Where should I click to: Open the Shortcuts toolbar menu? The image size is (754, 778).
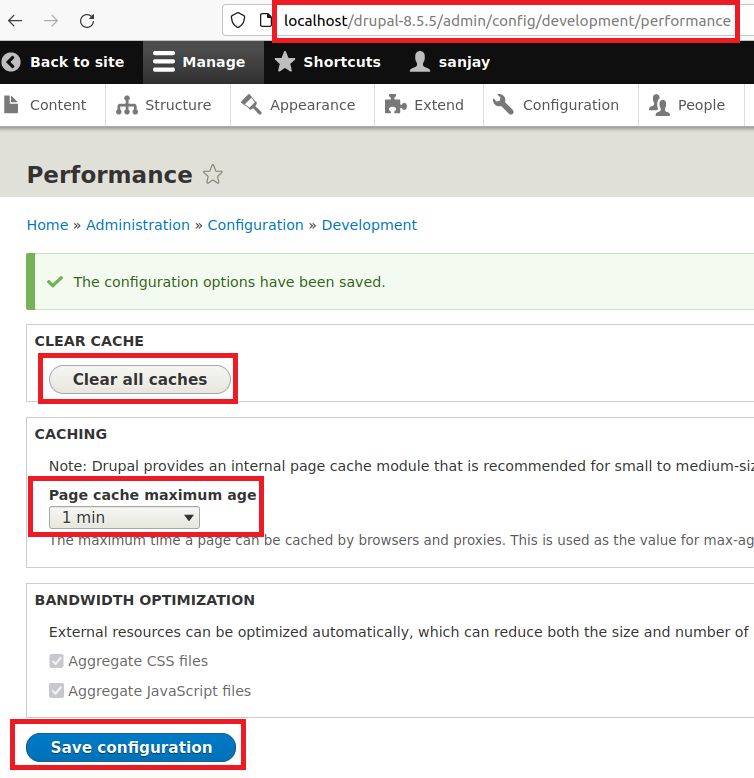pyautogui.click(x=327, y=62)
